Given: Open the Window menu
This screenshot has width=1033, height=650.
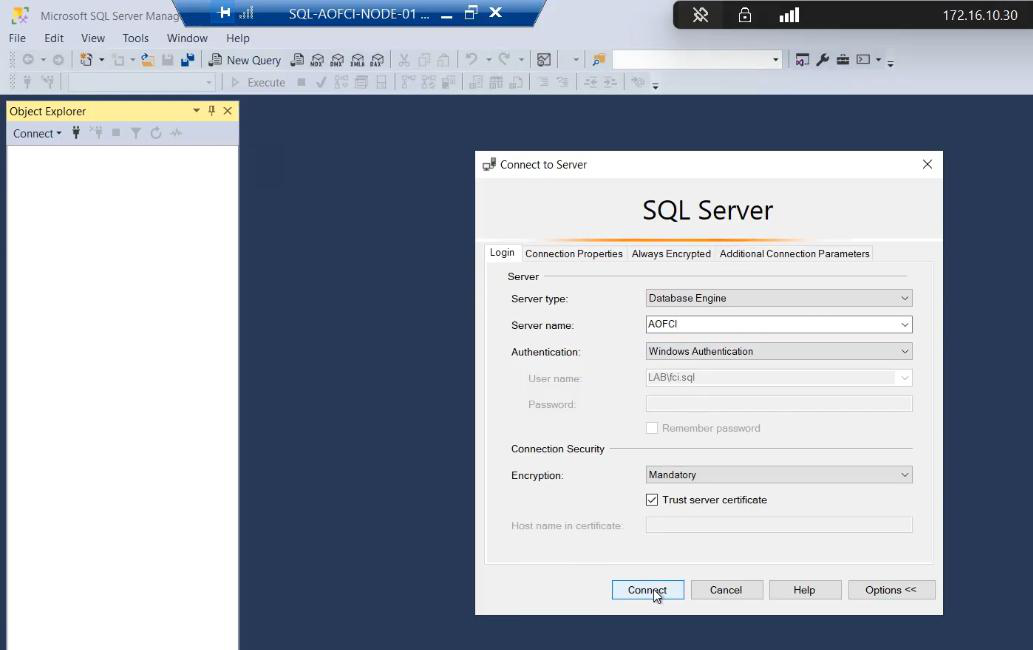Looking at the screenshot, I should [x=187, y=38].
